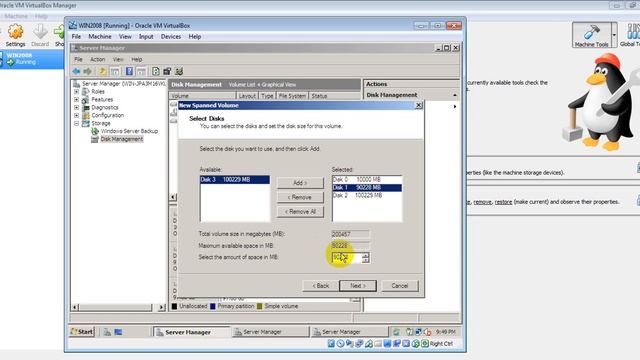The image size is (640, 360).
Task: Click the Start button in guest taskbar
Action: 82,332
